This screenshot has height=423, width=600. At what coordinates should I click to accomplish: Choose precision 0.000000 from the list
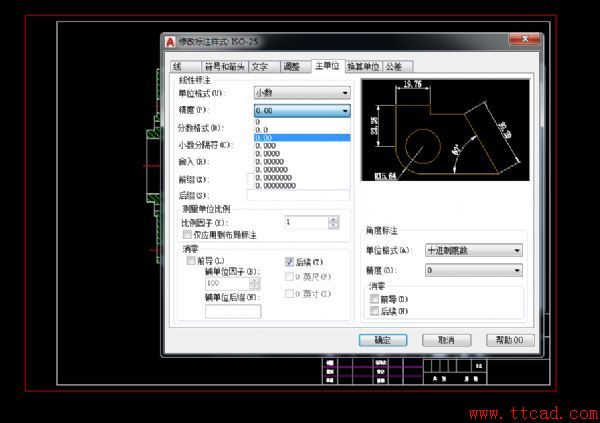(x=302, y=170)
